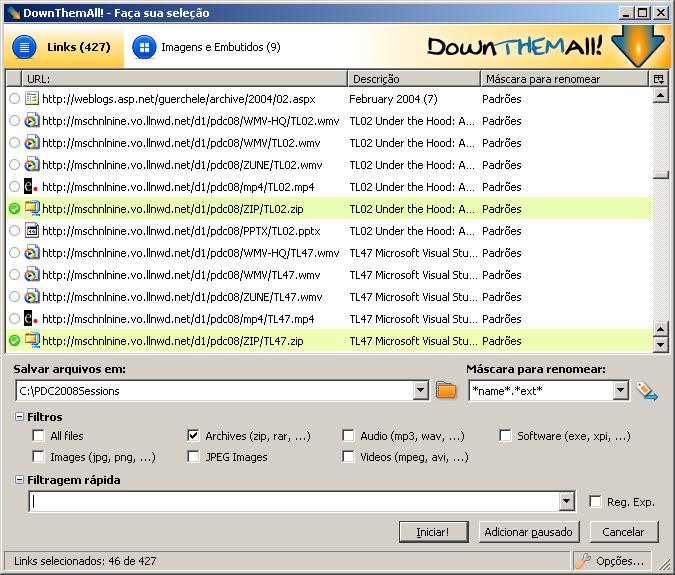Open rename mask tags helper icon
675x575 pixels.
point(647,391)
